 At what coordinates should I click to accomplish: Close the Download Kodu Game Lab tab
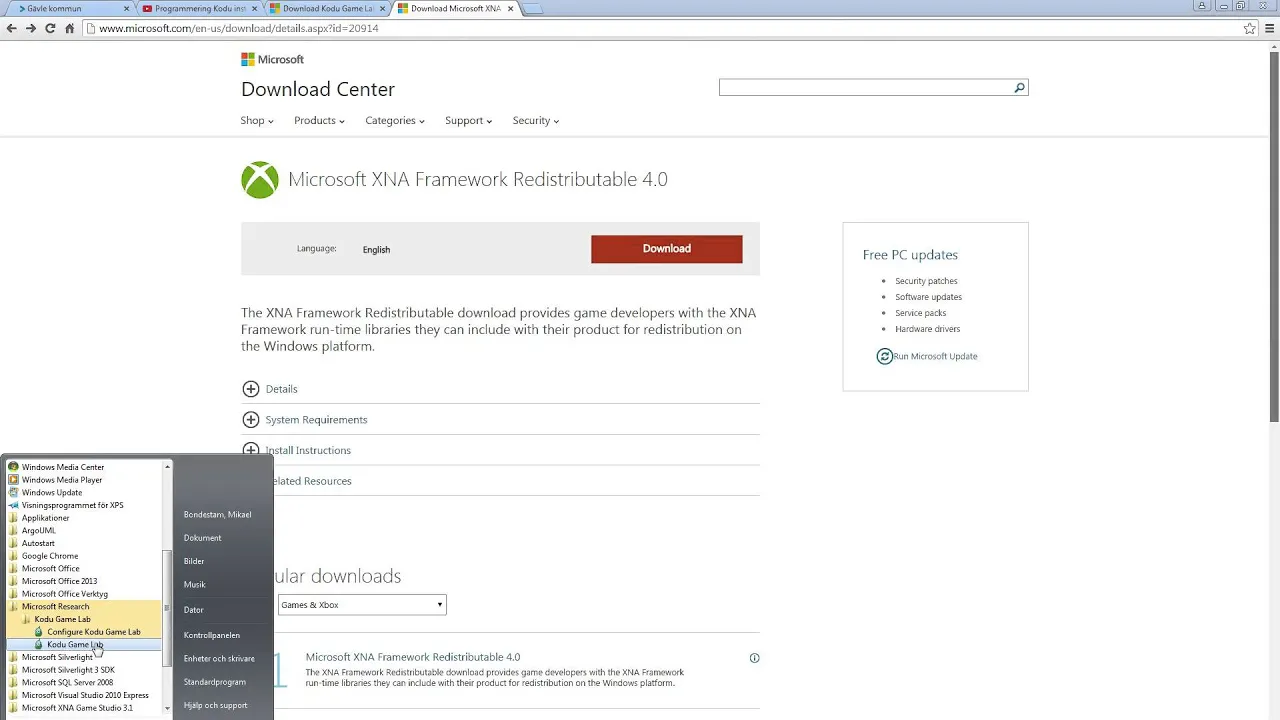(x=382, y=9)
